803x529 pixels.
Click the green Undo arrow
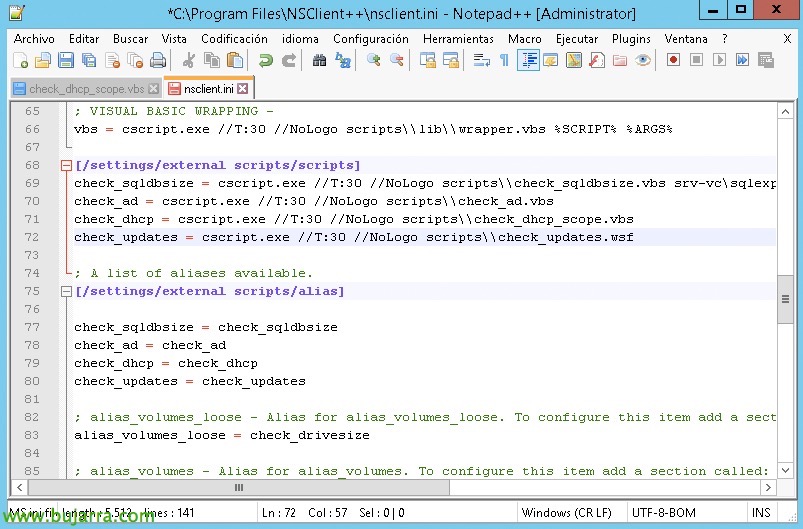(x=265, y=60)
